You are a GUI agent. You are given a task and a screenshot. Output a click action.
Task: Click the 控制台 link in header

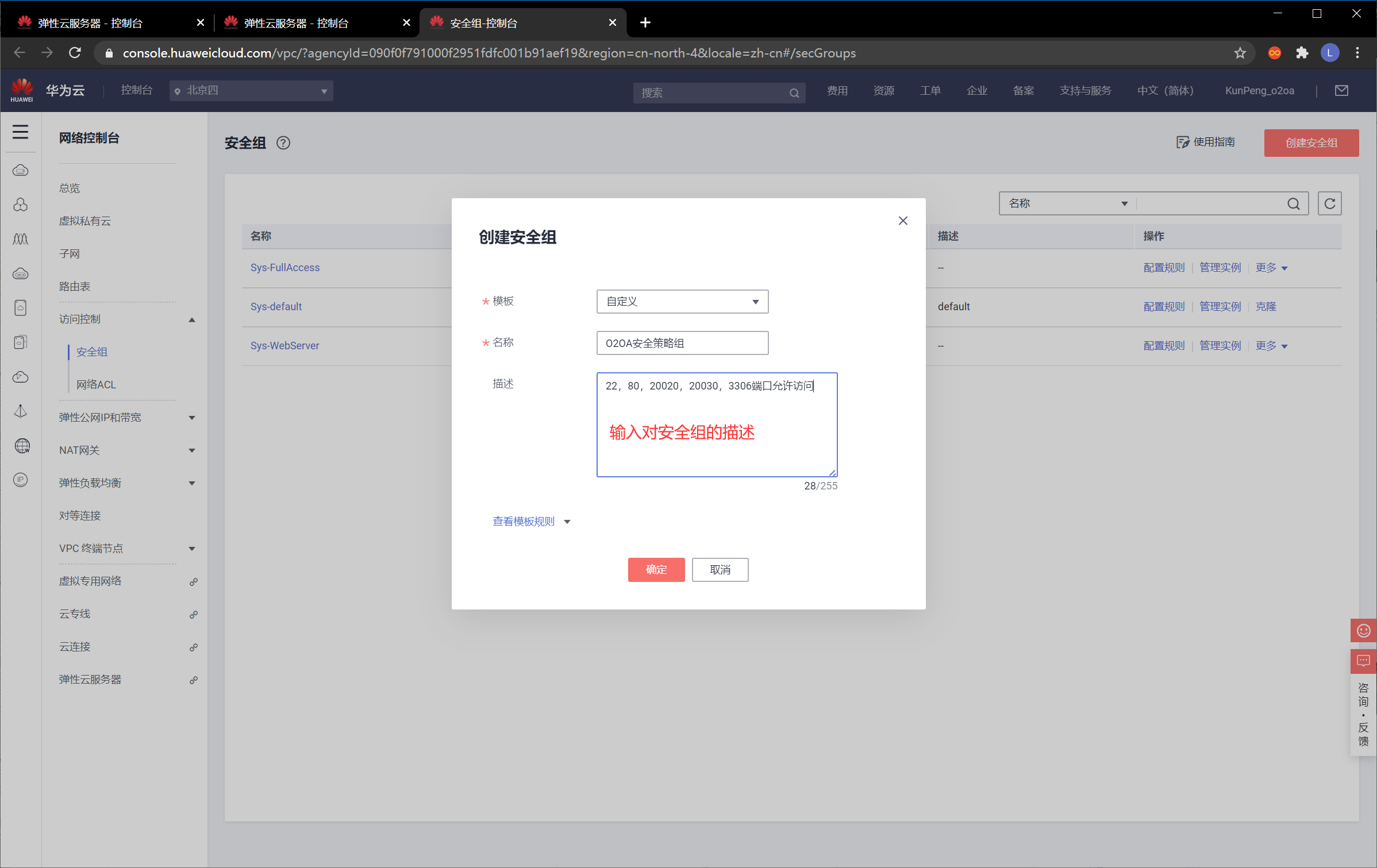click(136, 90)
